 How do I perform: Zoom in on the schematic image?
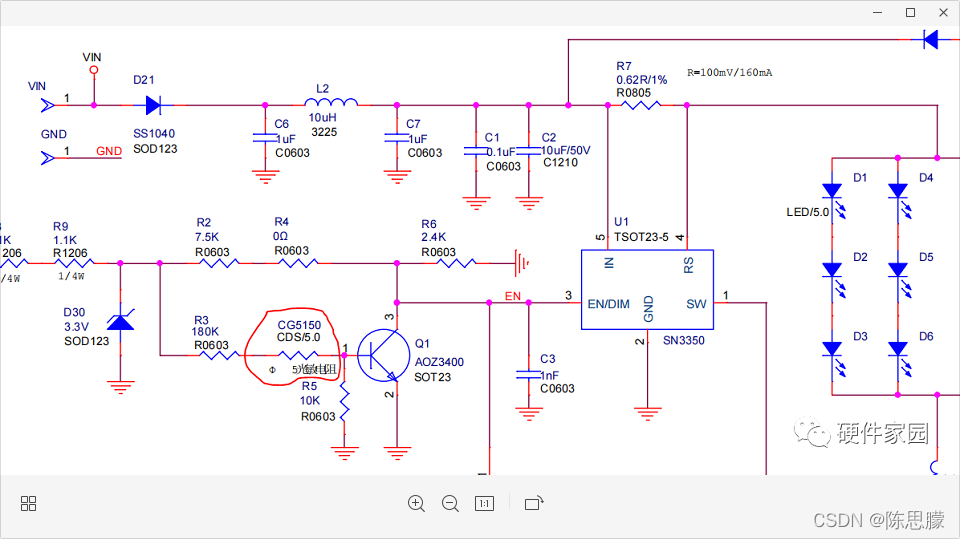416,503
